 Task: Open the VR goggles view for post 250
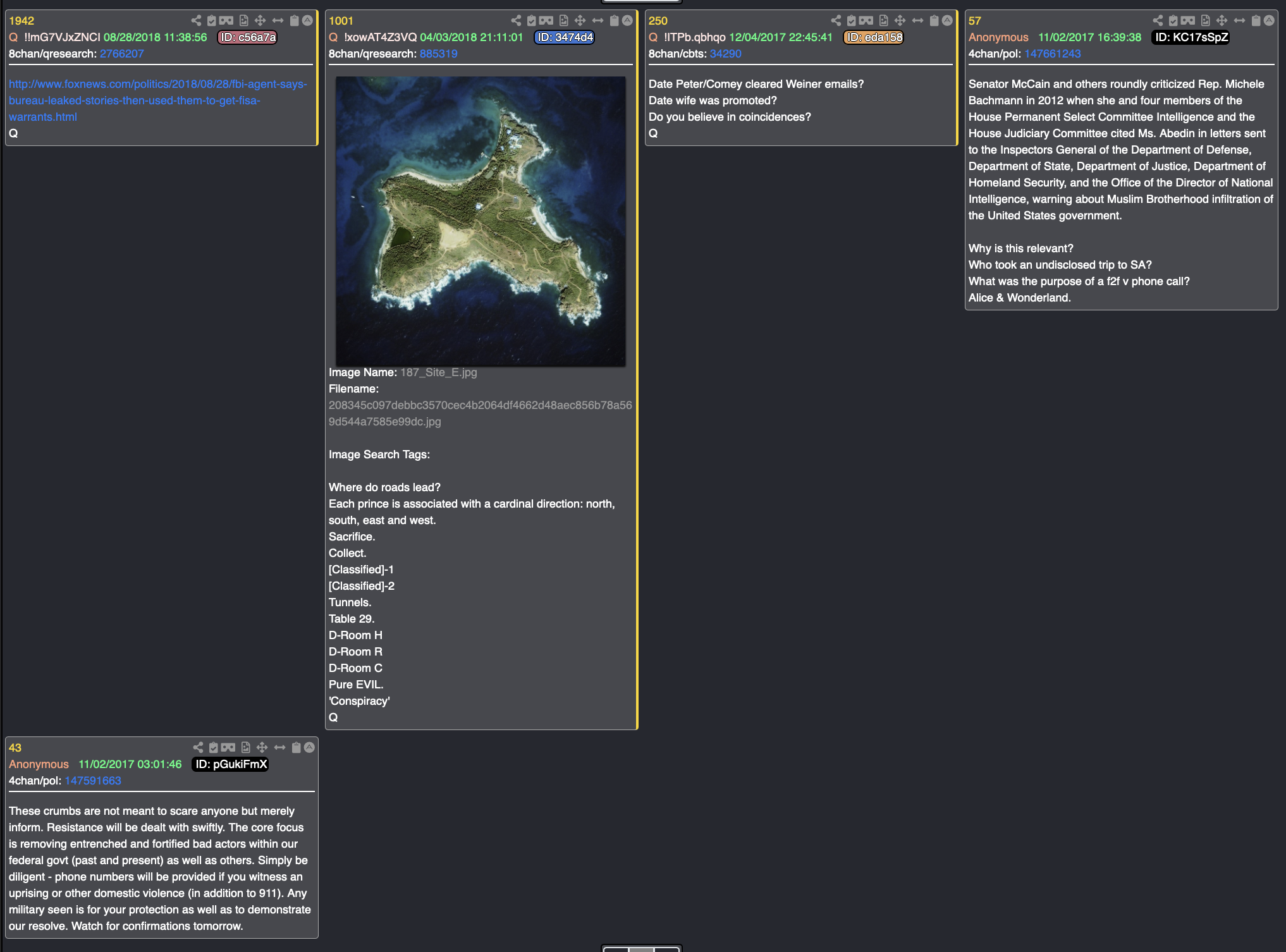pyautogui.click(x=866, y=20)
